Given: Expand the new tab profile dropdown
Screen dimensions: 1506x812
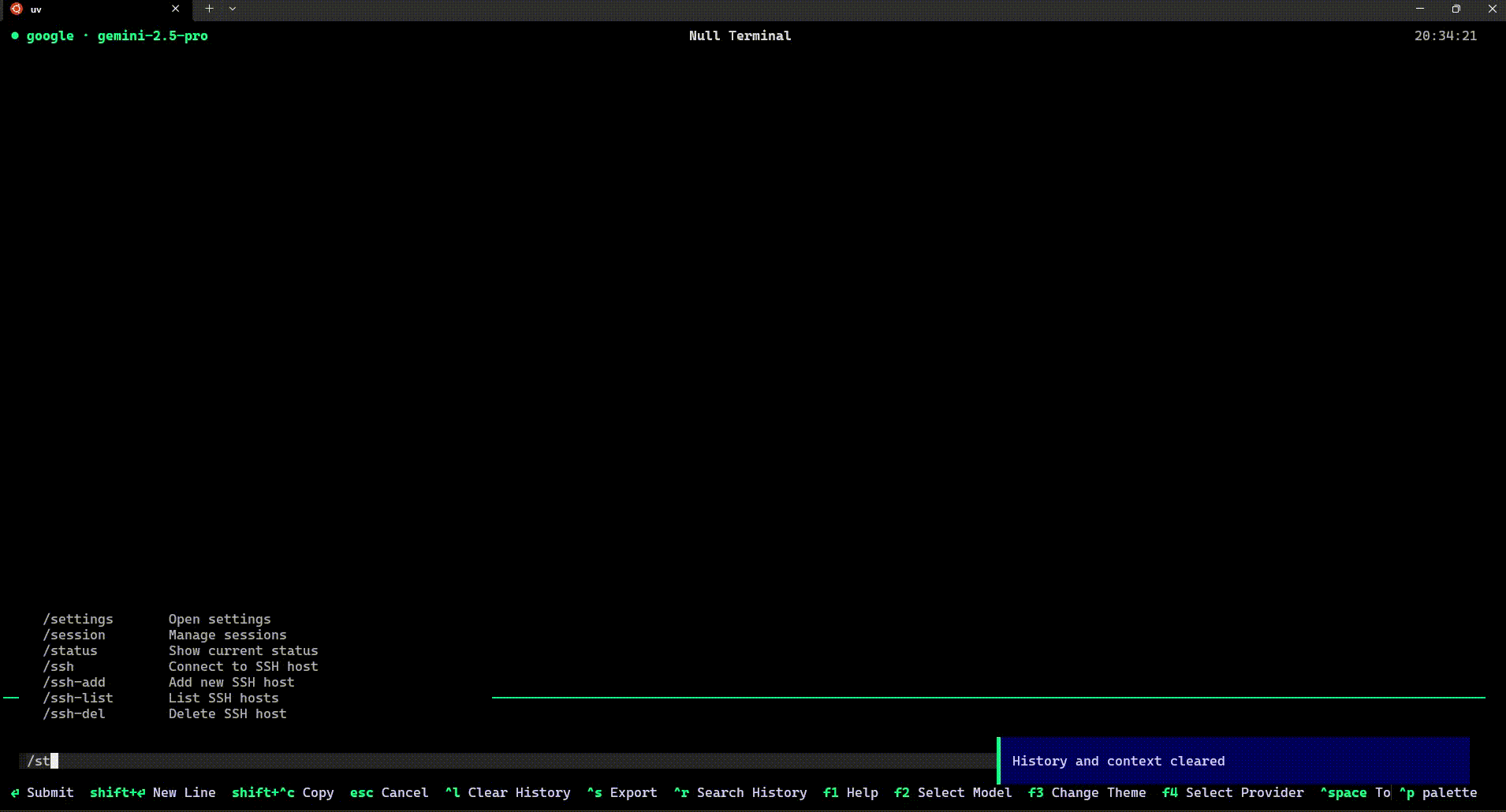Looking at the screenshot, I should click(233, 9).
